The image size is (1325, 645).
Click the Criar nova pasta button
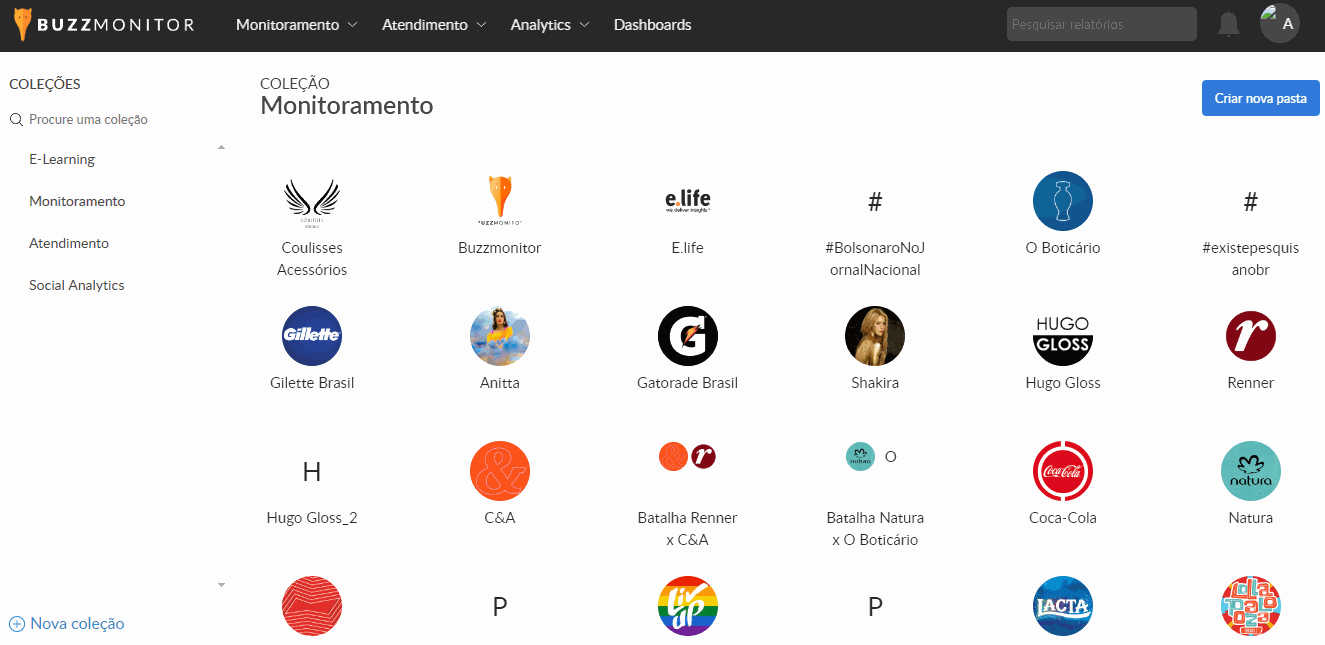coord(1260,98)
